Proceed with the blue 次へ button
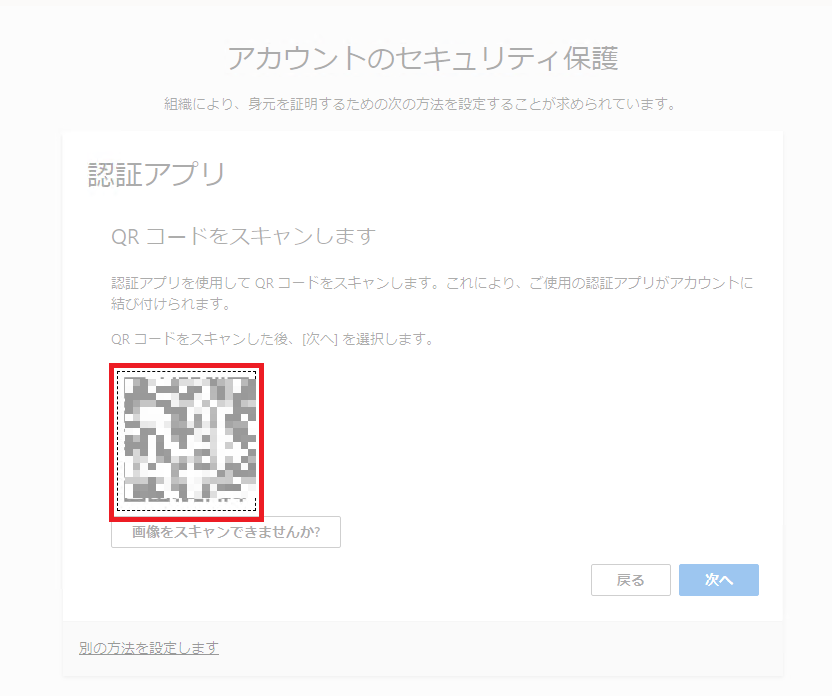 pos(718,580)
